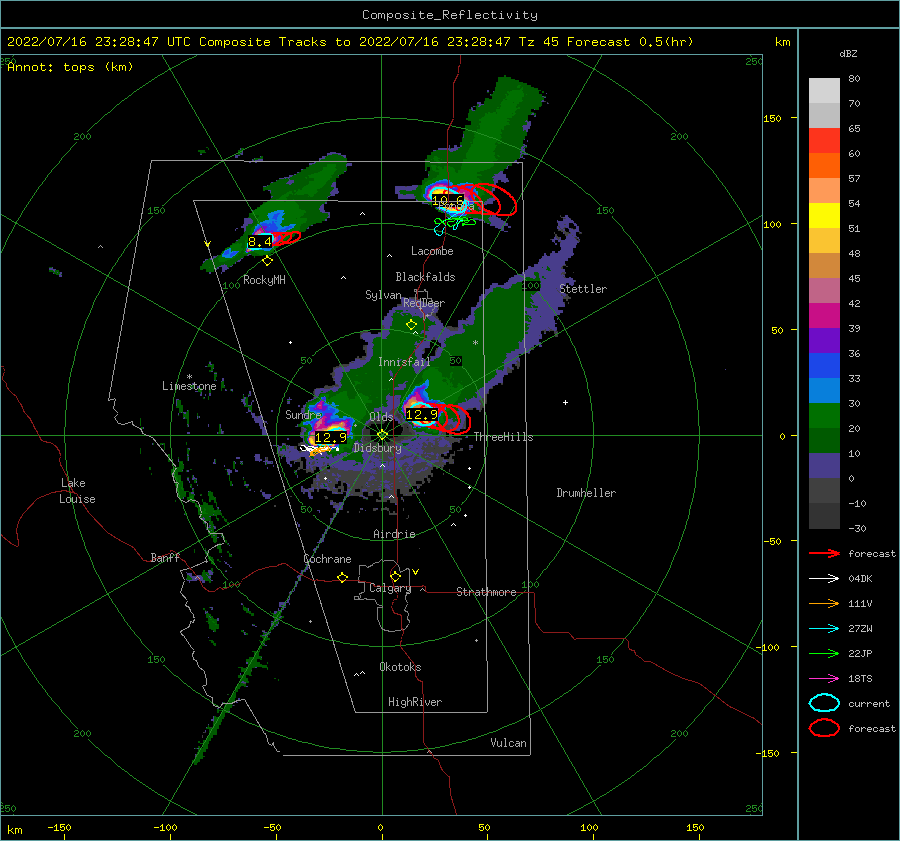900x841 pixels.
Task: Click the Drumheller label
Action: [586, 493]
